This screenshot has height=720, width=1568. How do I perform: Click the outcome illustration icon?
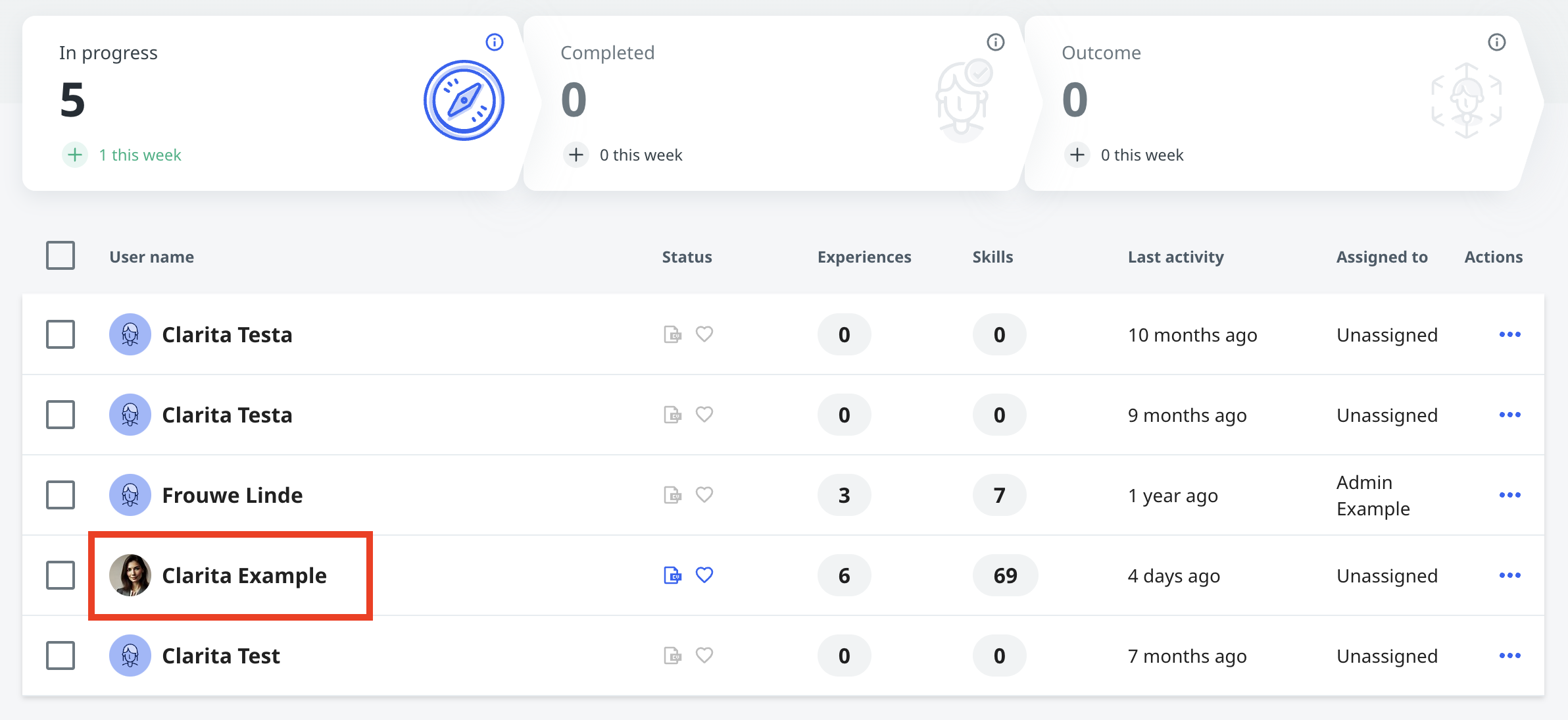click(x=1467, y=101)
